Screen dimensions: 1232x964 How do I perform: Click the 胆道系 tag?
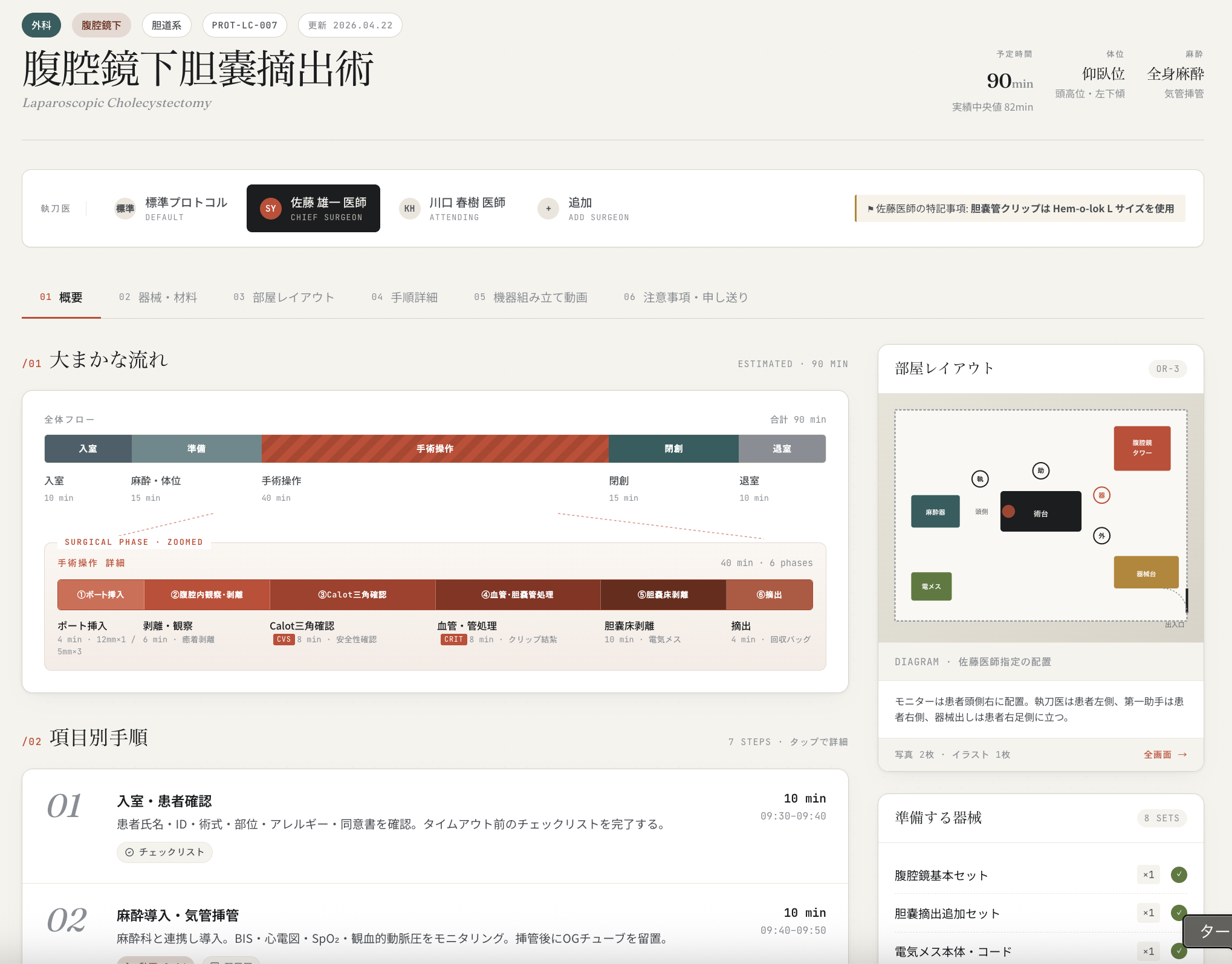point(166,25)
